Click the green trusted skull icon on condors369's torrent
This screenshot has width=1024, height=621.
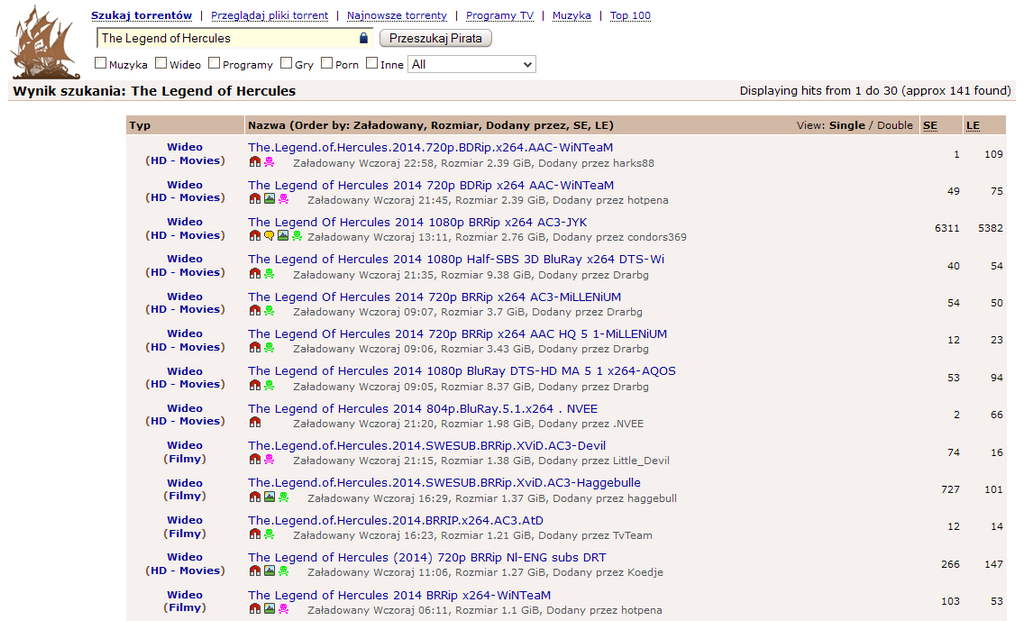coord(295,235)
